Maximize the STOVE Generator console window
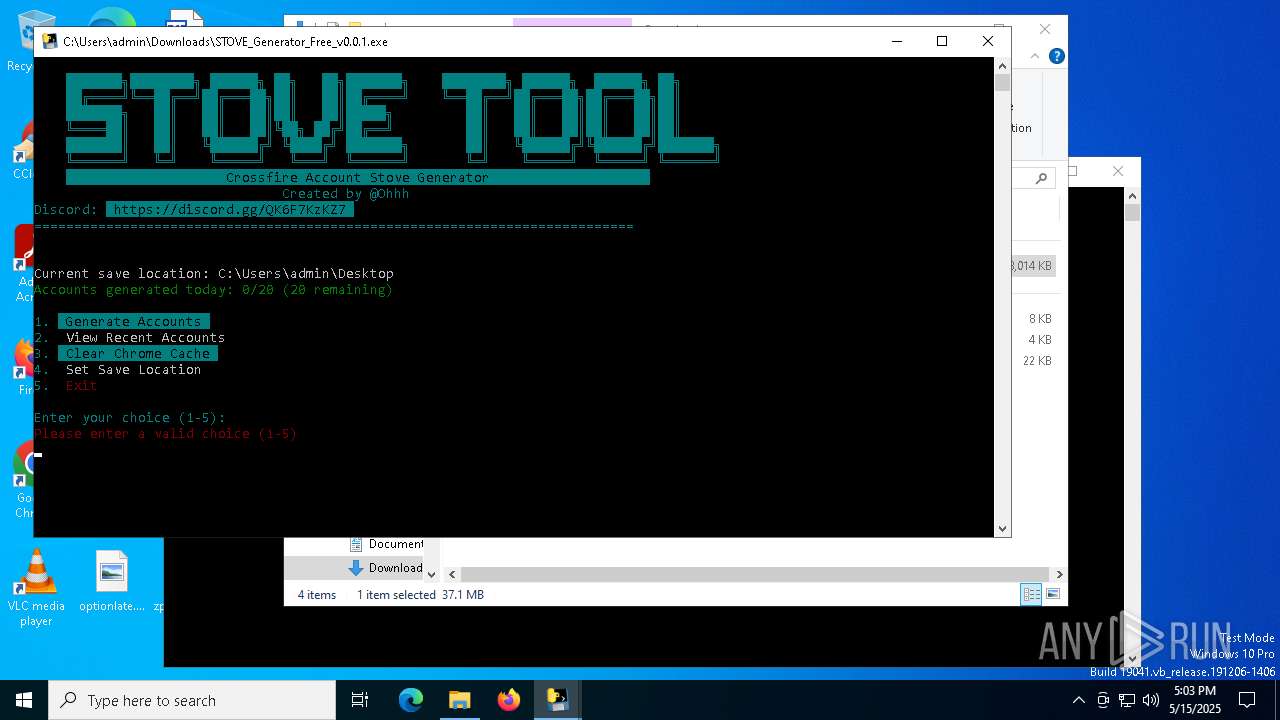1280x720 pixels. point(941,41)
